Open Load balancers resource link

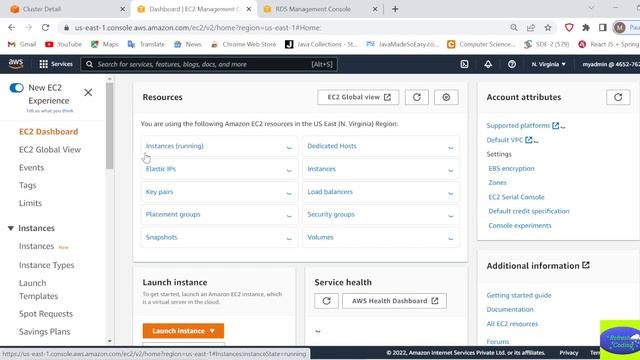tap(330, 192)
